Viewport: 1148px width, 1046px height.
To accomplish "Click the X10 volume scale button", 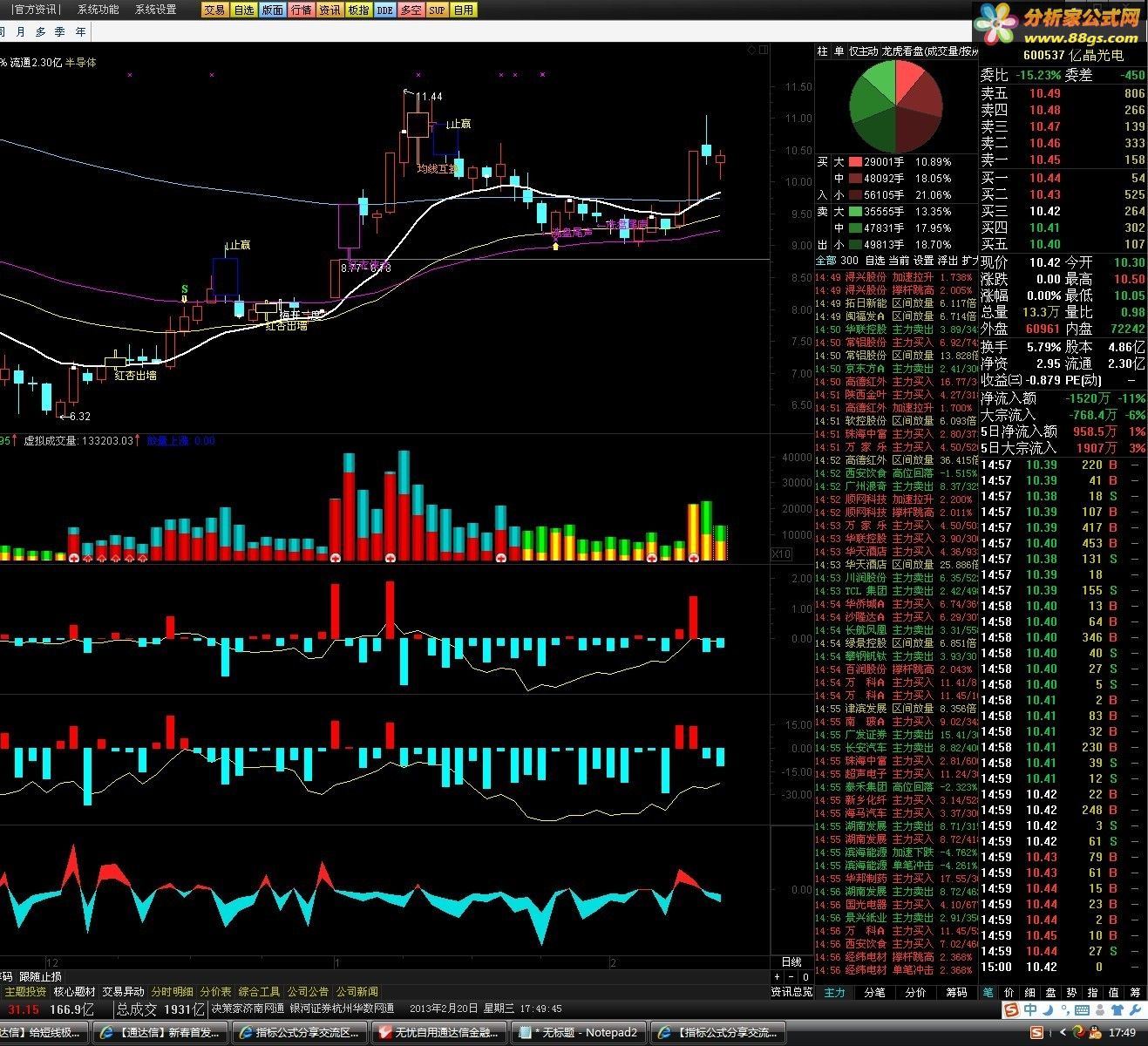I will (x=782, y=554).
